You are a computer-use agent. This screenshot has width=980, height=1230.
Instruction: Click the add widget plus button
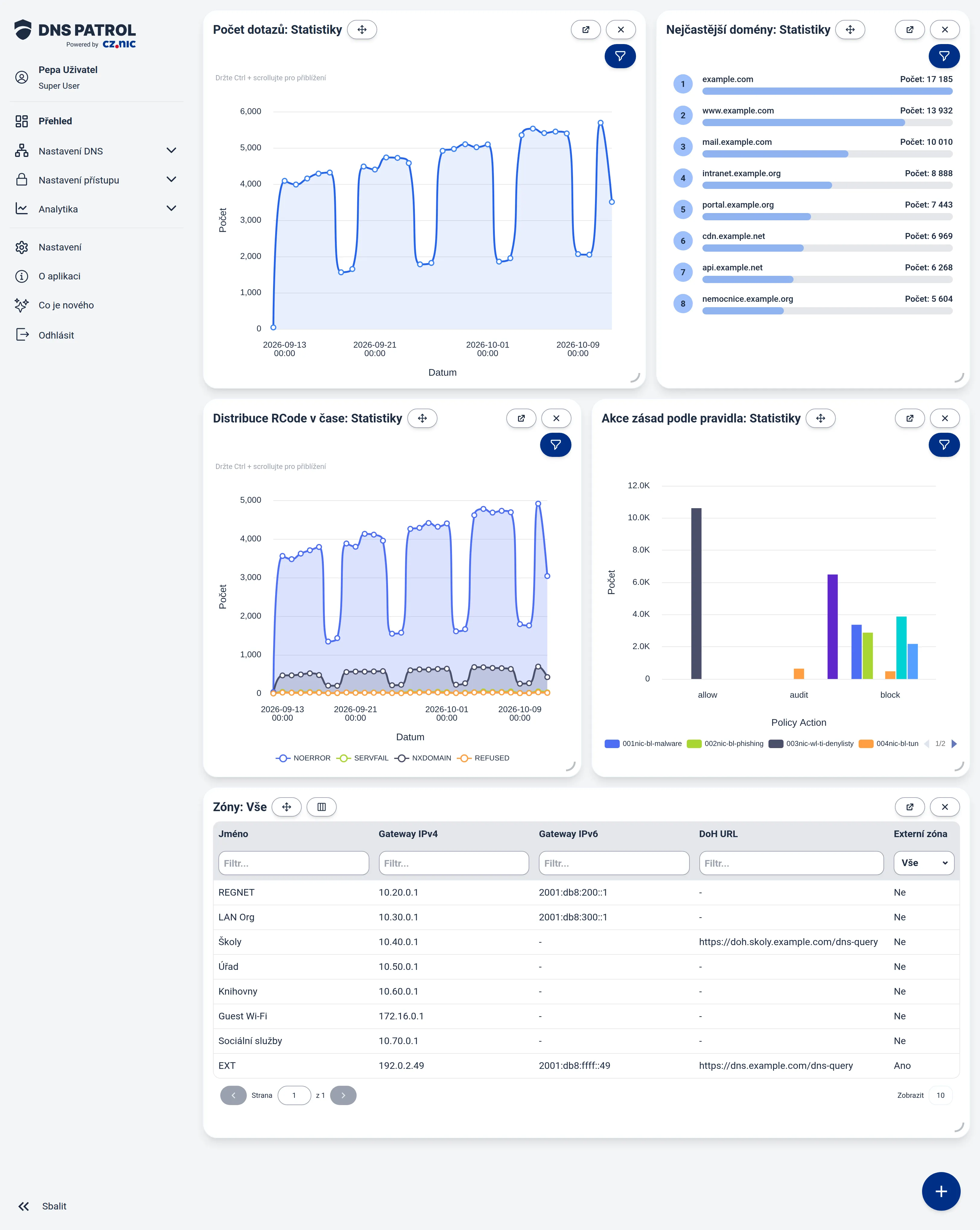click(941, 1191)
